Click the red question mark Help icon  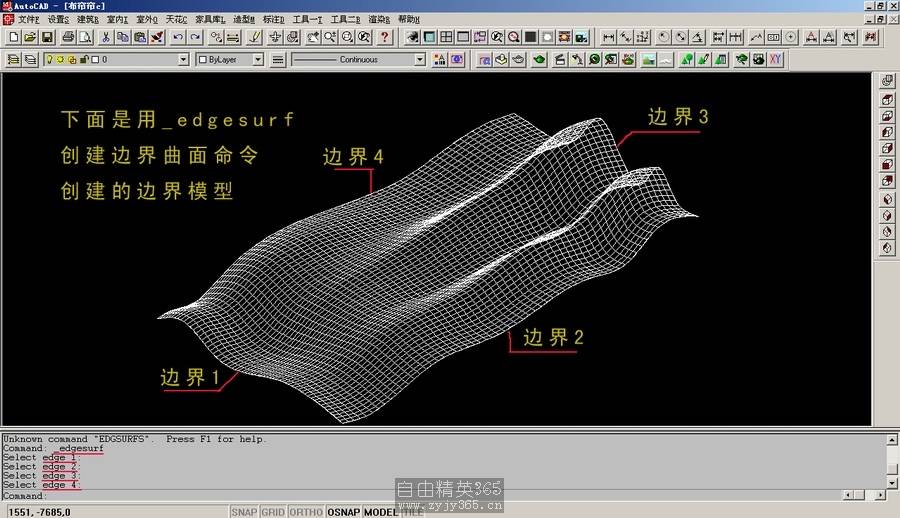[x=383, y=37]
